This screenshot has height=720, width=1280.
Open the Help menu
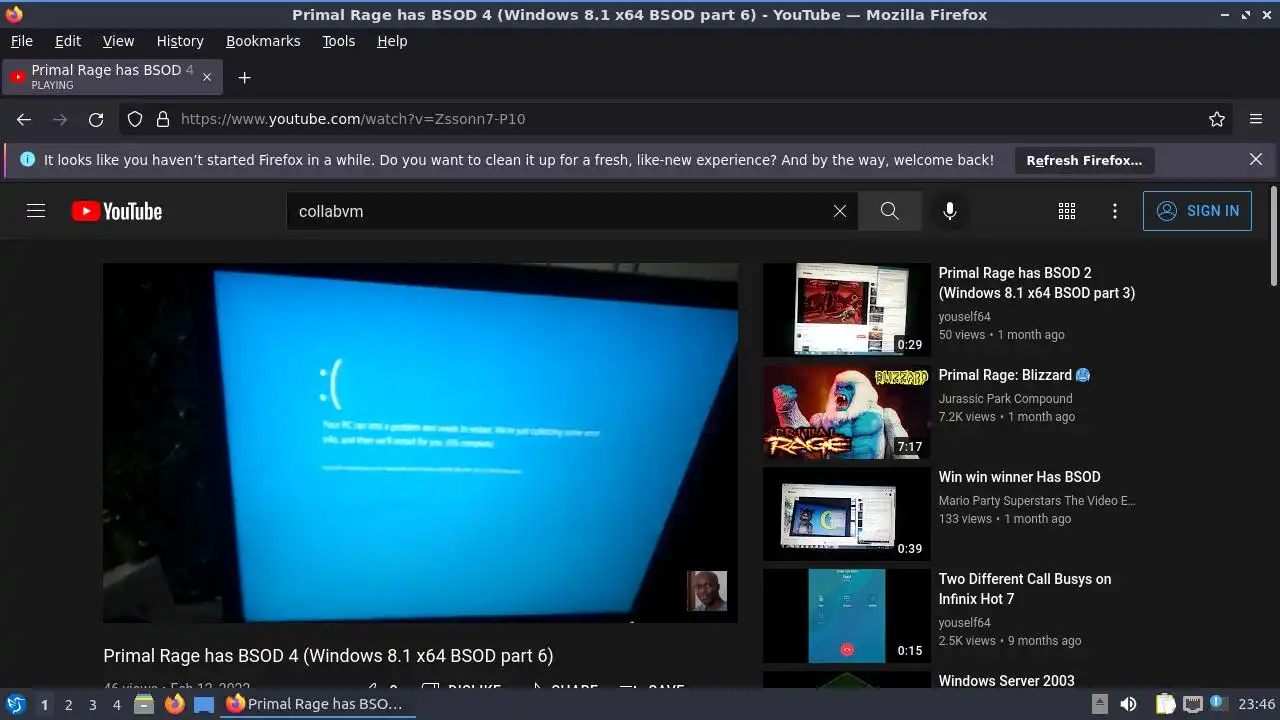tap(392, 41)
